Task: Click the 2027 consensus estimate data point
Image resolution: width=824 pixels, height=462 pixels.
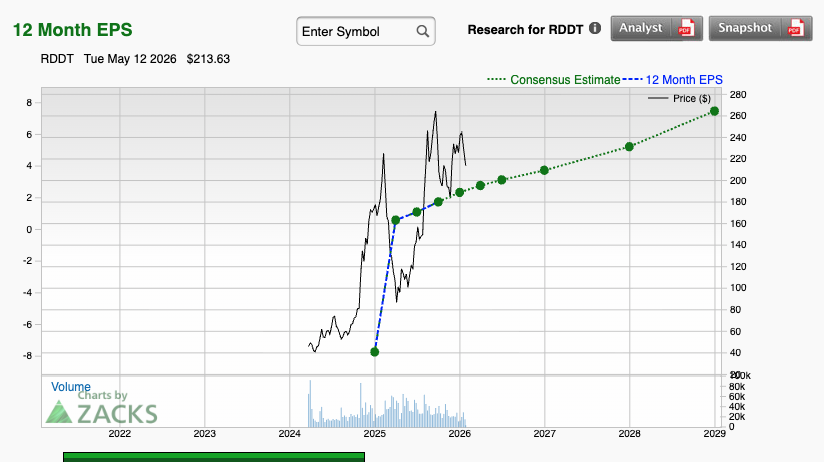Action: pyautogui.click(x=544, y=170)
